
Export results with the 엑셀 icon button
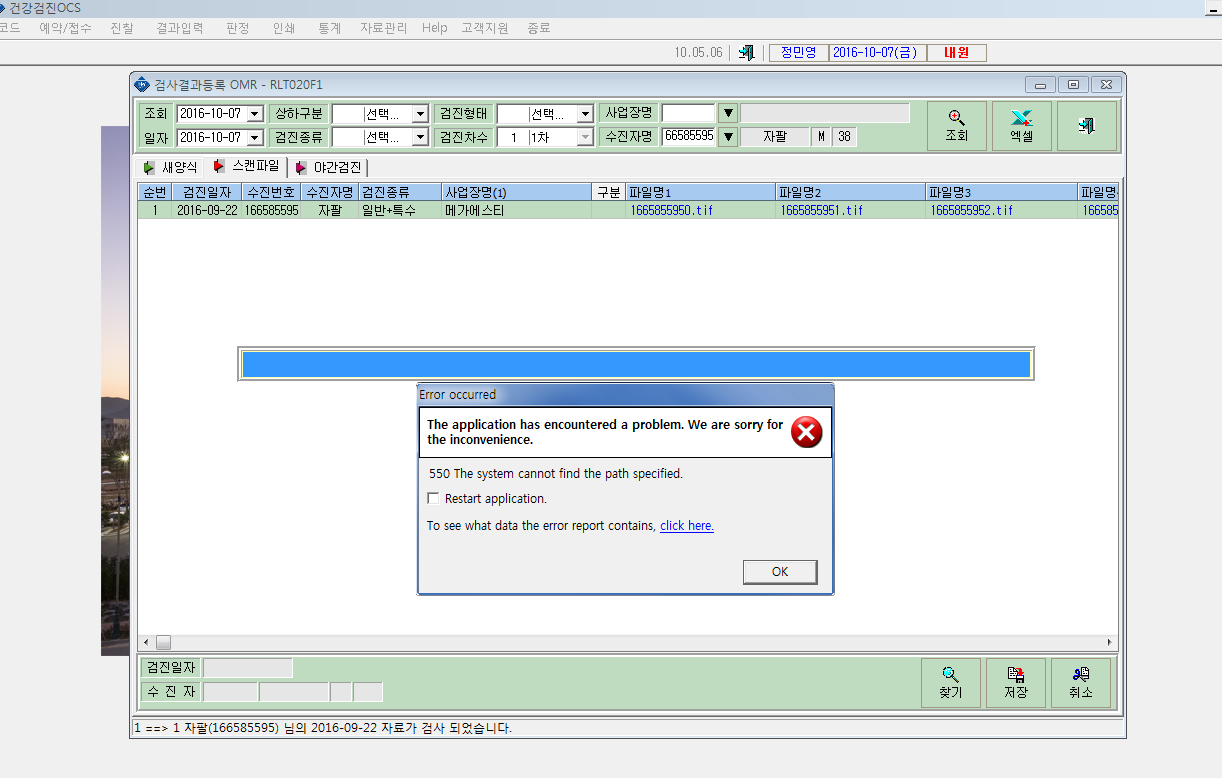(x=1021, y=126)
